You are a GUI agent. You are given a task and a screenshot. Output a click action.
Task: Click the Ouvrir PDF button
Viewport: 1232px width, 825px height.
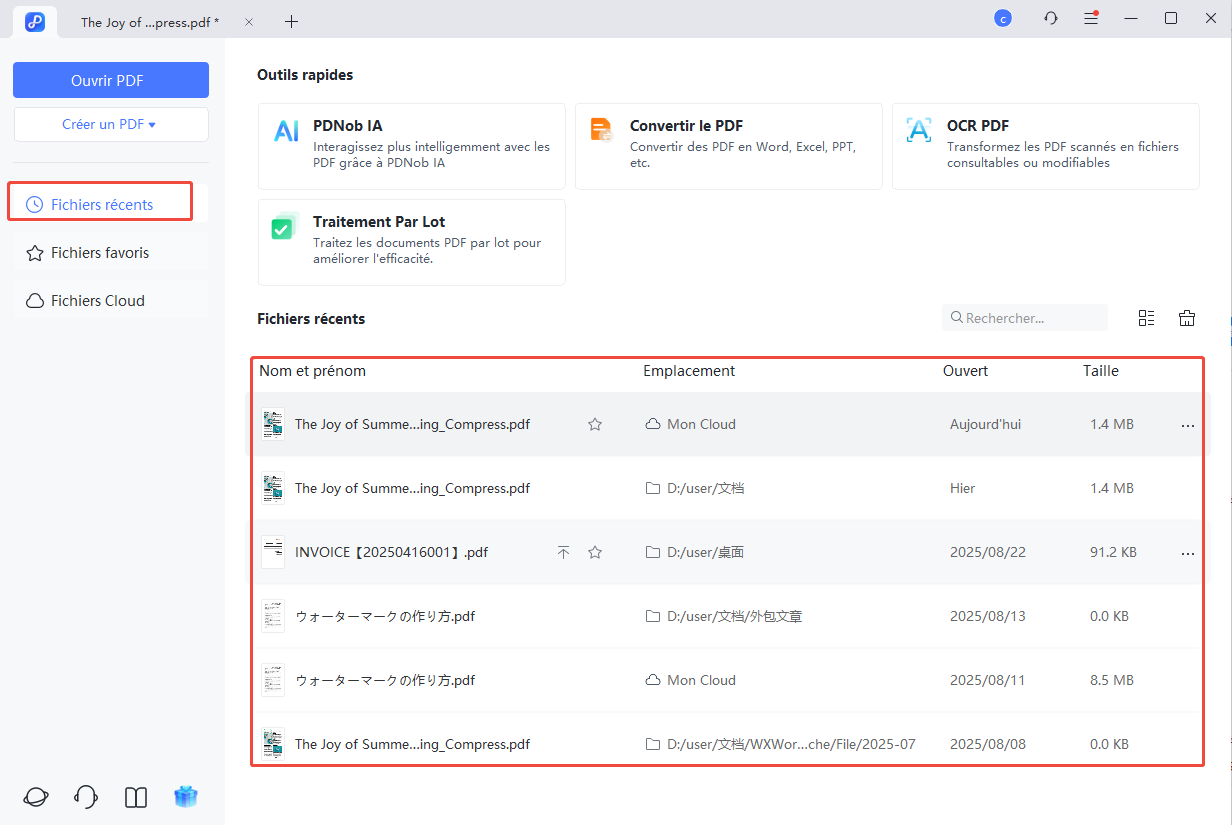(x=110, y=80)
